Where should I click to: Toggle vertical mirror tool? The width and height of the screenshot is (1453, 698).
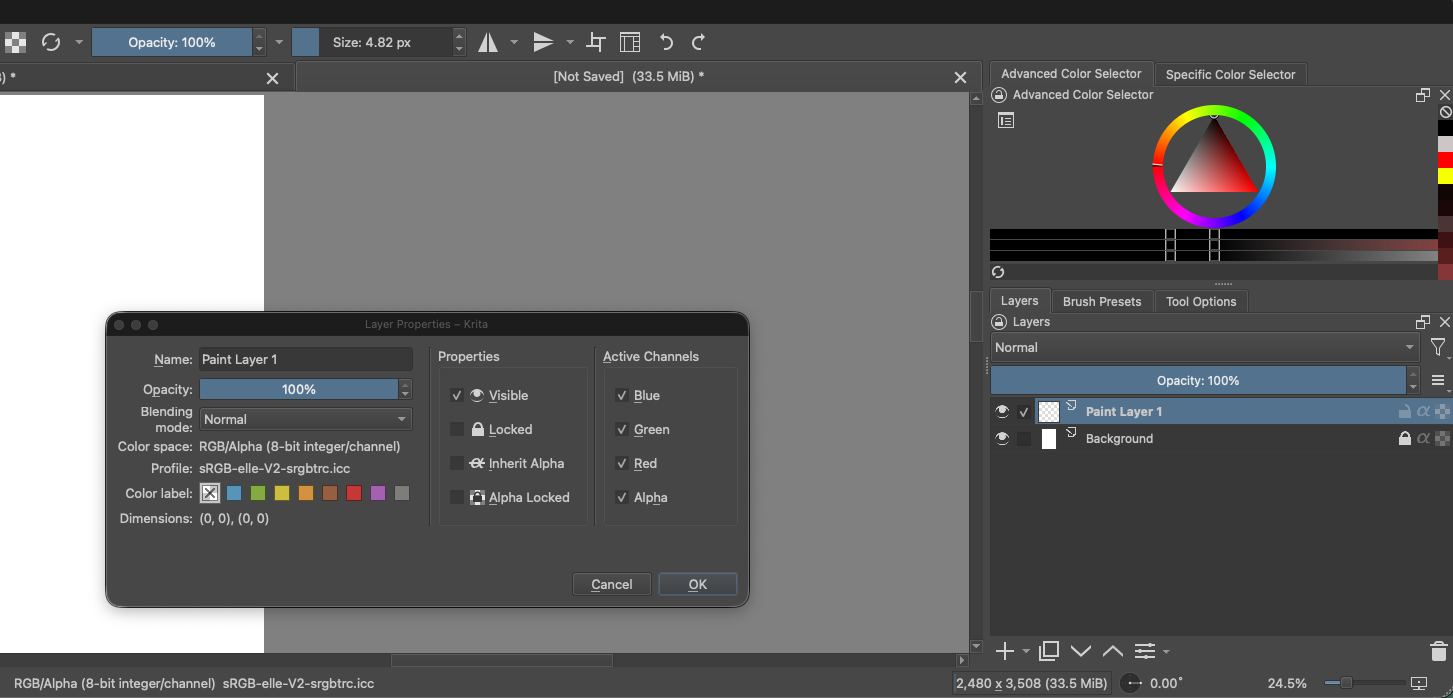click(x=543, y=42)
